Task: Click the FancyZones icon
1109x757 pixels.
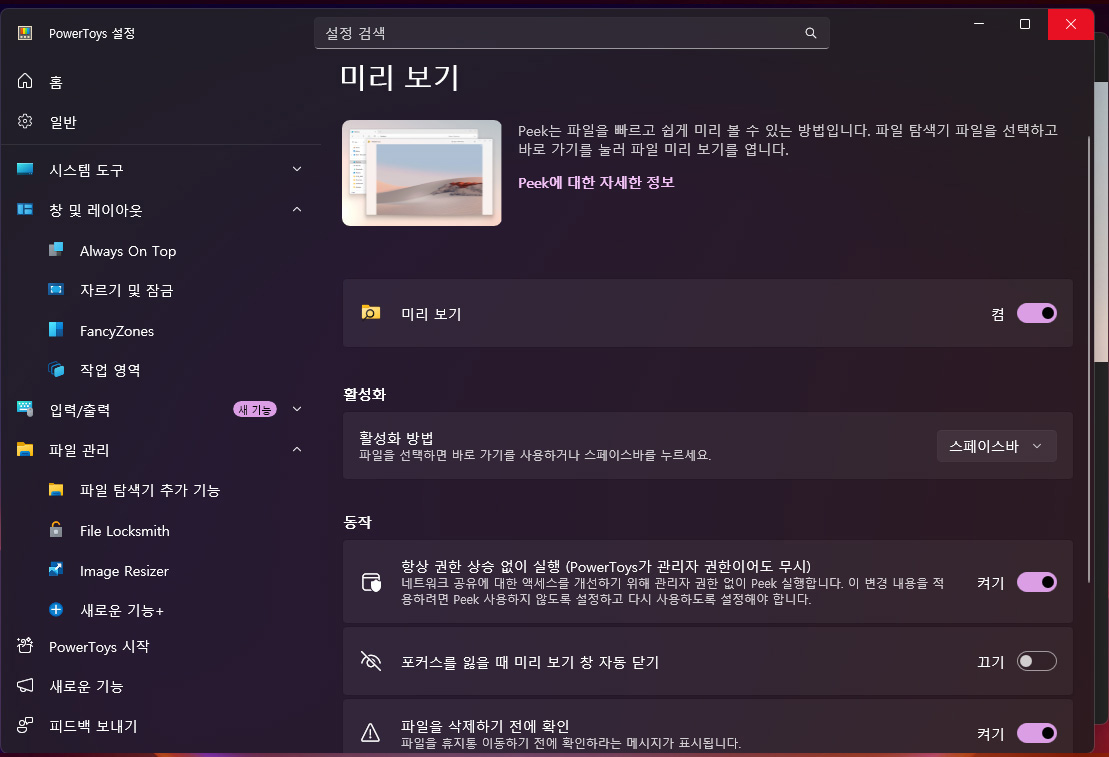Action: tap(56, 330)
